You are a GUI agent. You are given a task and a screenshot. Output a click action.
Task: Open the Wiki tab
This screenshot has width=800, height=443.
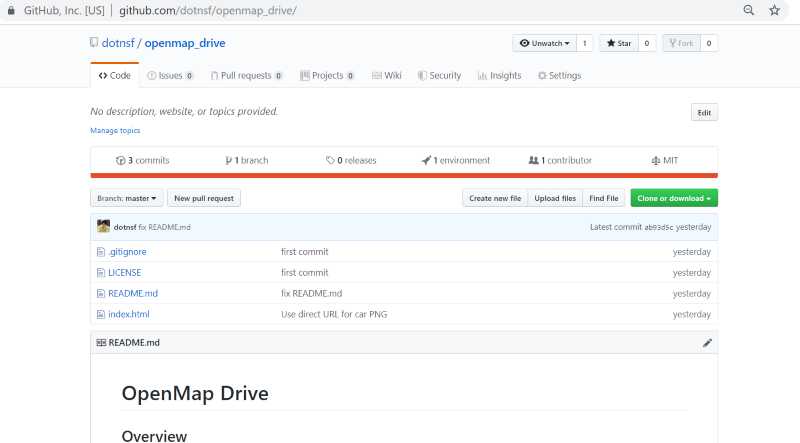coord(387,76)
